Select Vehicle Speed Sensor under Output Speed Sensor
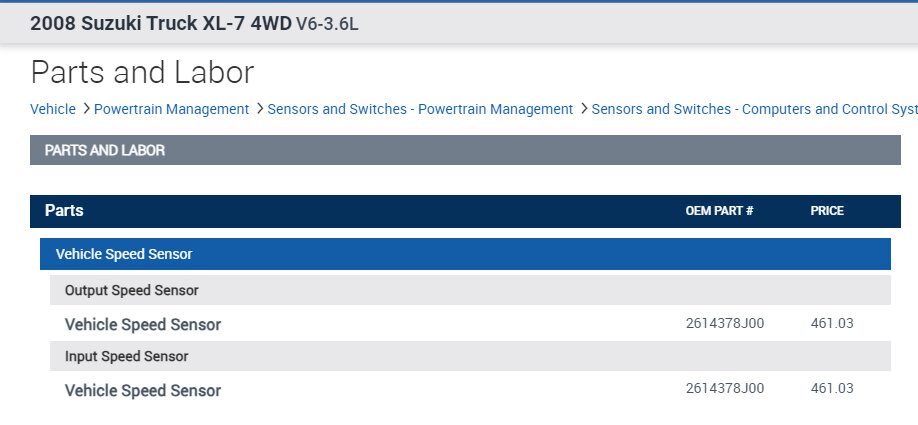This screenshot has width=918, height=425. coord(143,324)
